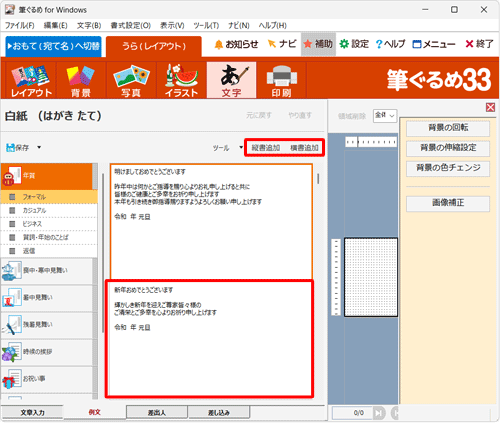Switch to the 差し込み tab
This screenshot has height=425, width=500.
(x=219, y=412)
